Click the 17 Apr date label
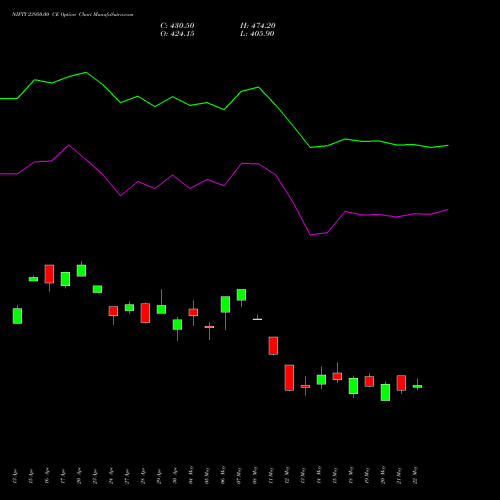Viewport: 500px width, 500px height. (63, 475)
